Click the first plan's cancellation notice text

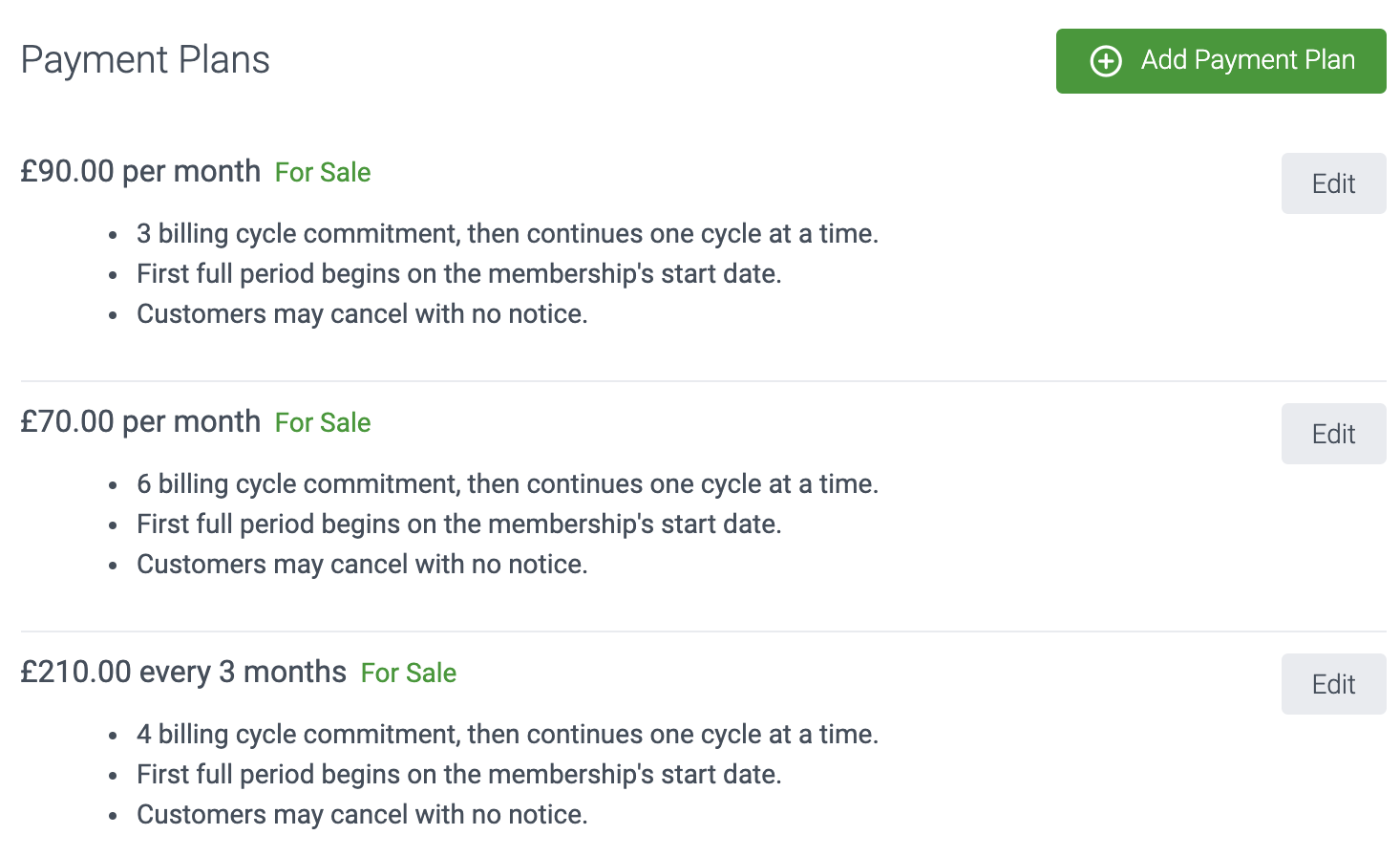(363, 314)
